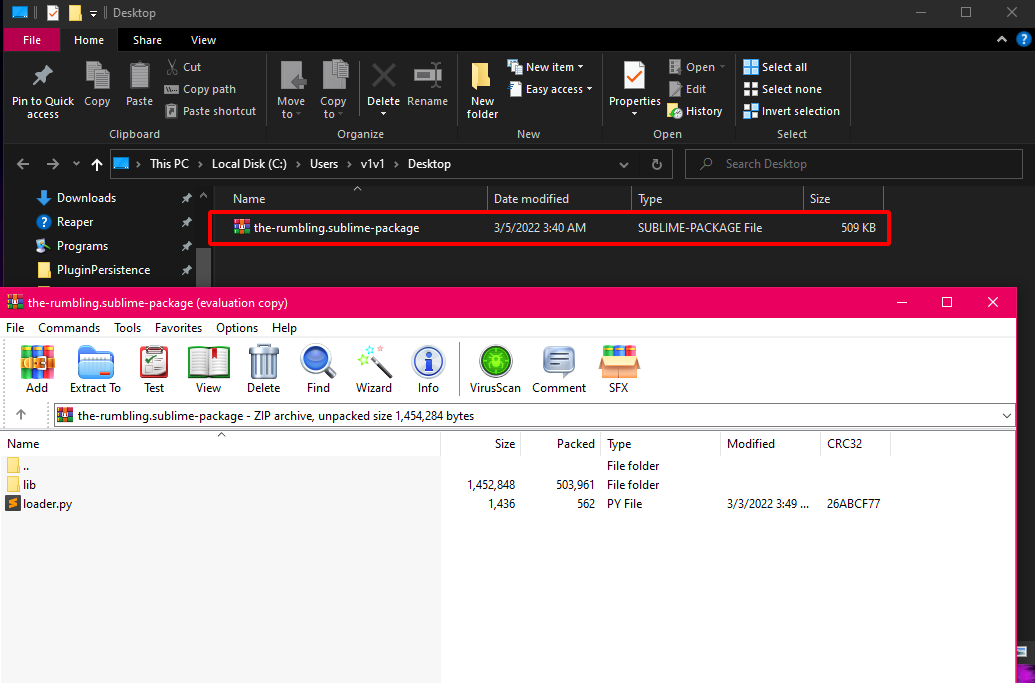Click Invert selection in Explorer
Screen dimensions: 1035x683
(791, 111)
